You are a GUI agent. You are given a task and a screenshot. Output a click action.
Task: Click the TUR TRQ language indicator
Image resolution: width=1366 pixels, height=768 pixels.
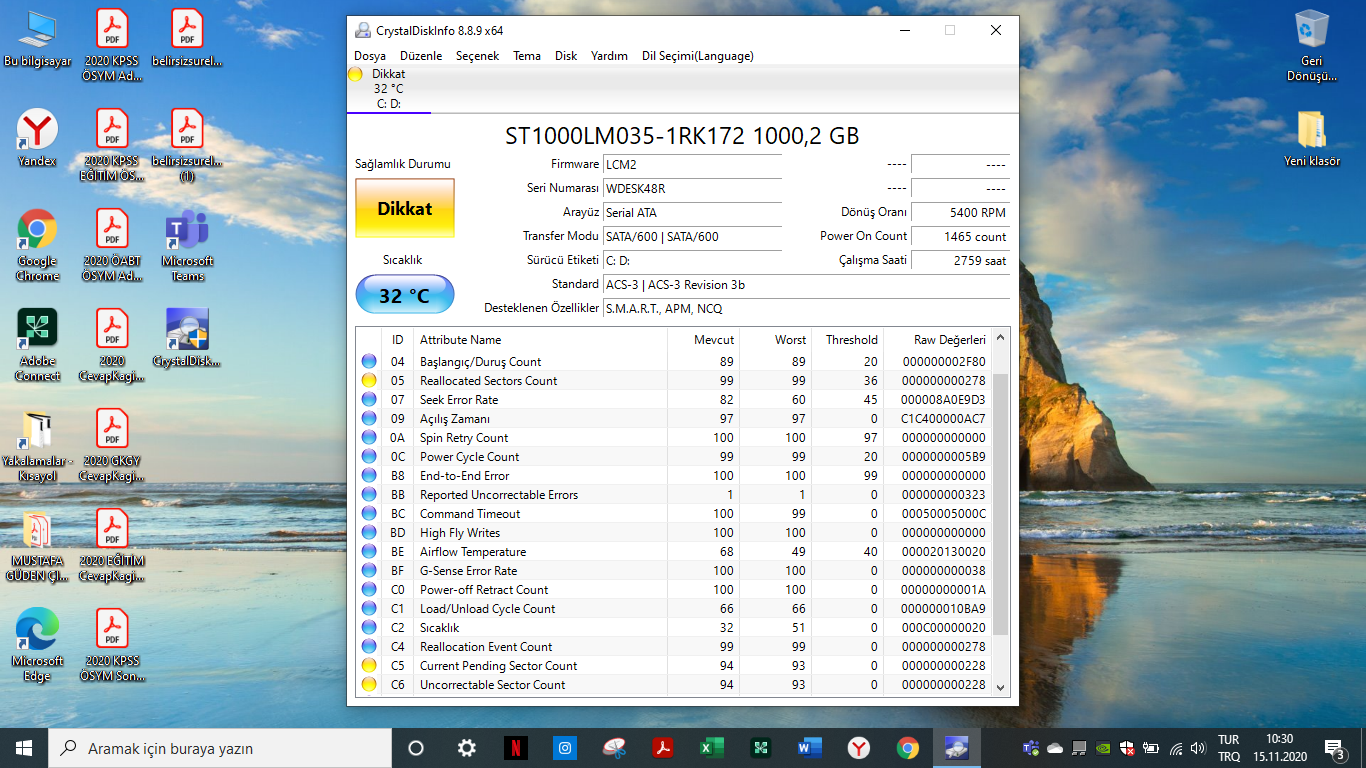pos(1229,748)
